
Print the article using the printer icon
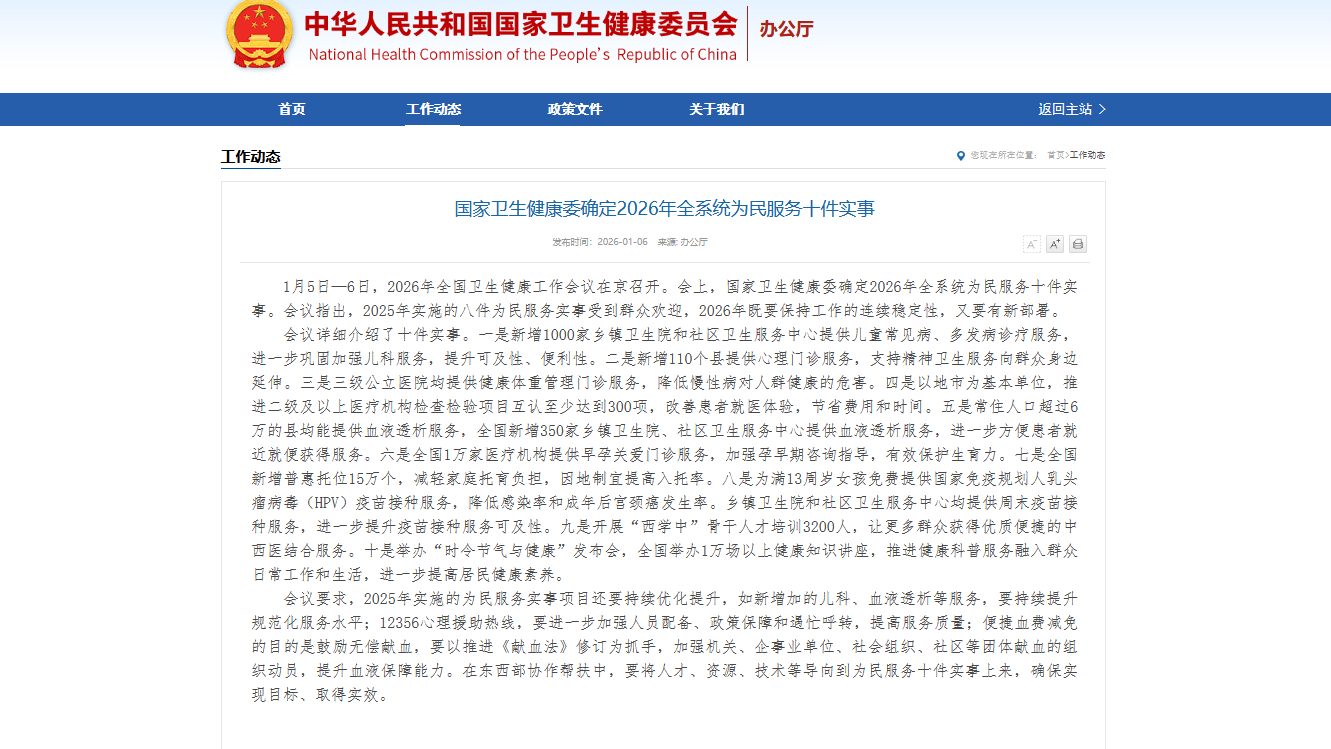pos(1077,244)
